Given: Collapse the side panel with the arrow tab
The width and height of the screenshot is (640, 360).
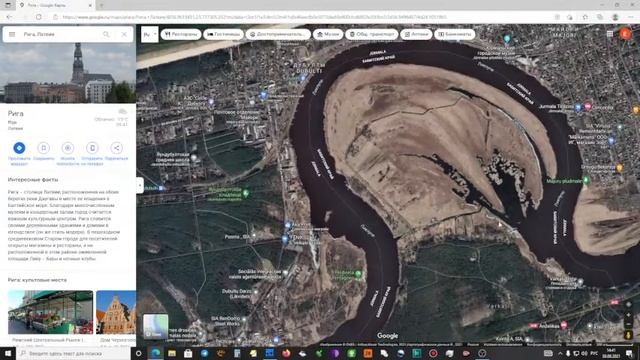Looking at the screenshot, I should pyautogui.click(x=140, y=185).
